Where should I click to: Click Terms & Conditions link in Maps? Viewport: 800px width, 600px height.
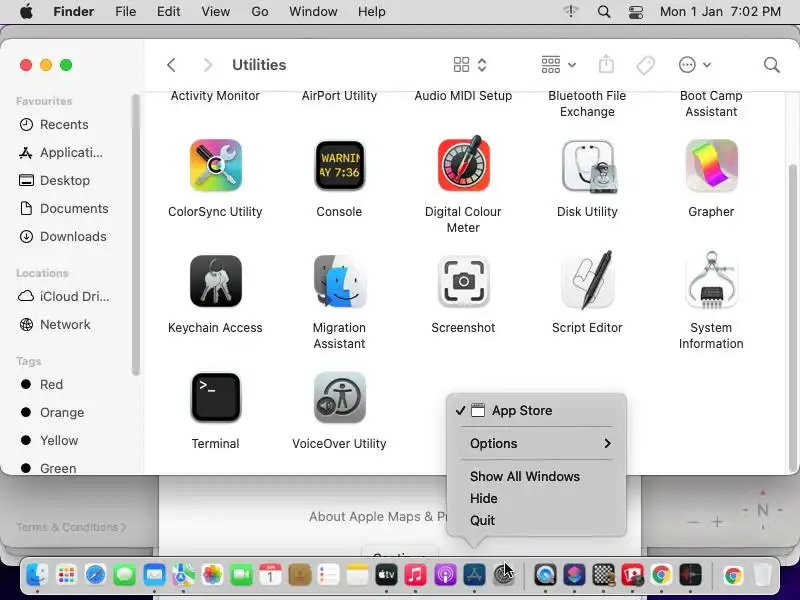point(71,527)
